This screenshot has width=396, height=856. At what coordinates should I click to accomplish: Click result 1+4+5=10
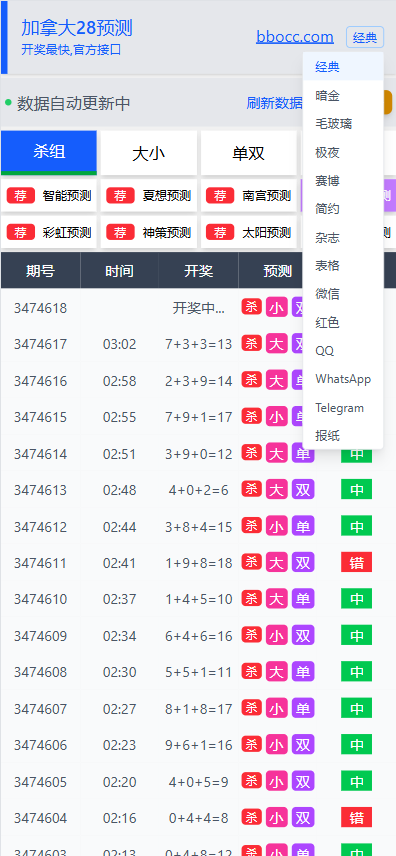(199, 599)
